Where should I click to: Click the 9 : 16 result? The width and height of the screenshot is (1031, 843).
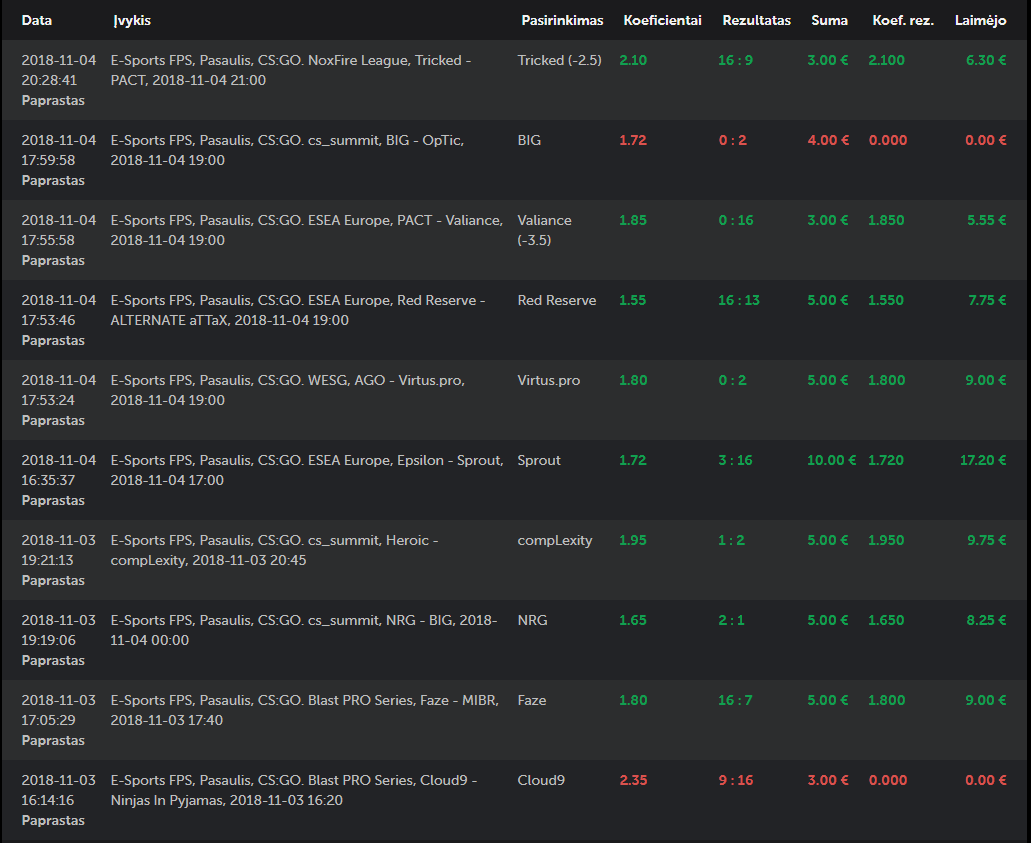click(735, 781)
